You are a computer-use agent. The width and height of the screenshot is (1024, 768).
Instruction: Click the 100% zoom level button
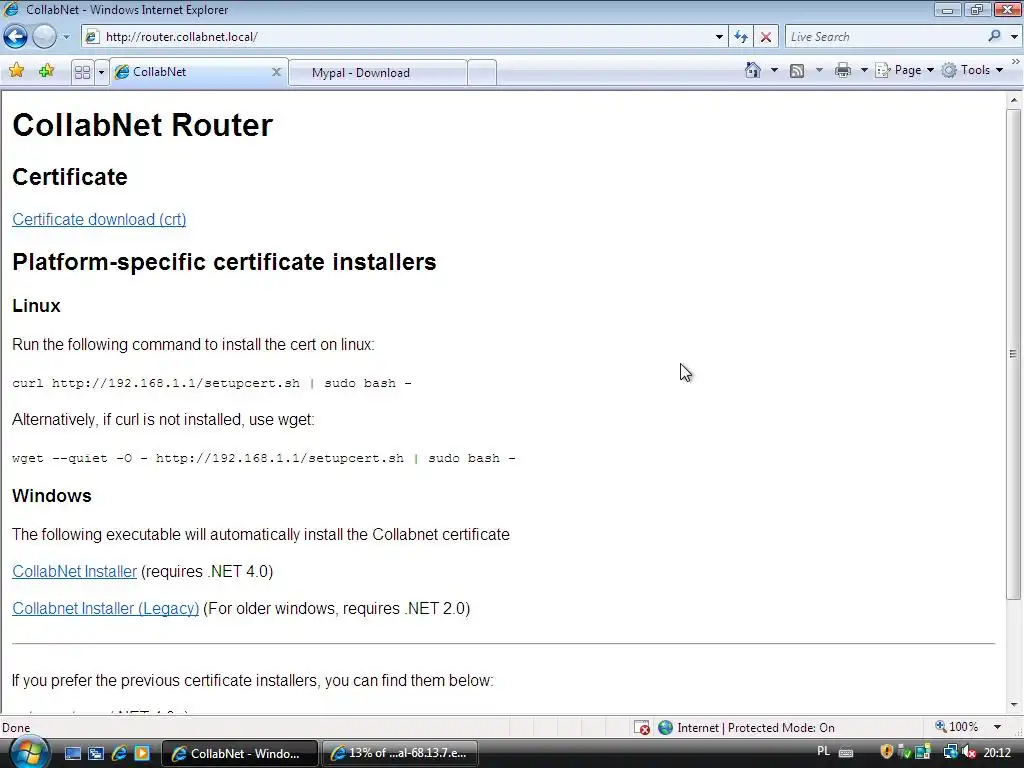957,727
